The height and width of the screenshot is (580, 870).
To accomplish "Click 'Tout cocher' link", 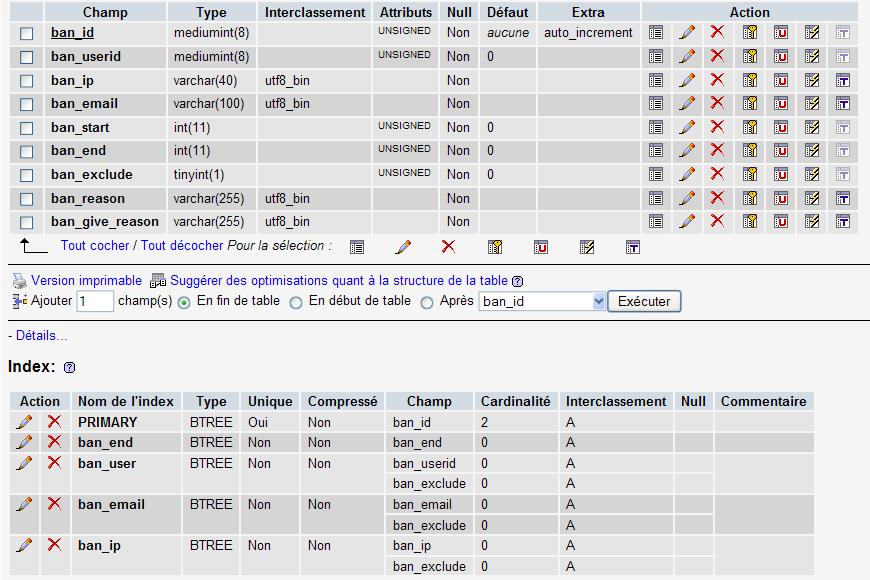I will 95,245.
